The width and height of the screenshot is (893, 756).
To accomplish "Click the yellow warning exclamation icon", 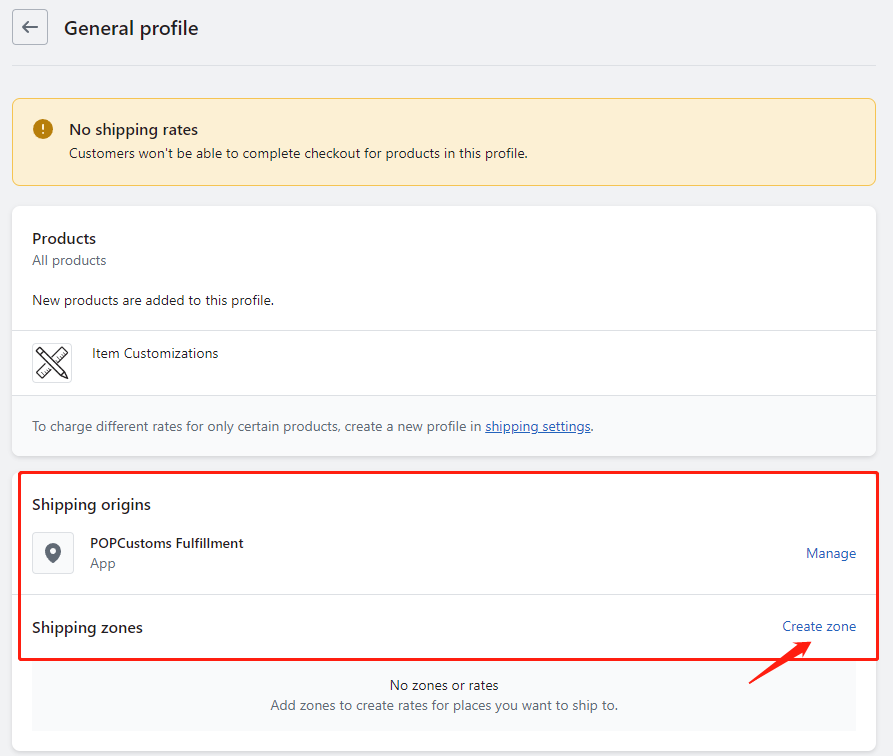I will [x=43, y=129].
